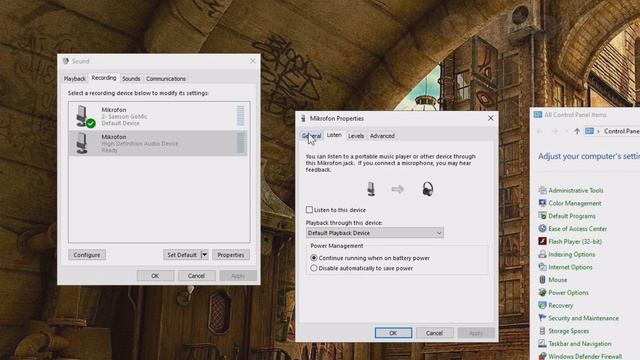Click the Internet Options icon
Image resolution: width=640 pixels, height=360 pixels.
[x=542, y=267]
